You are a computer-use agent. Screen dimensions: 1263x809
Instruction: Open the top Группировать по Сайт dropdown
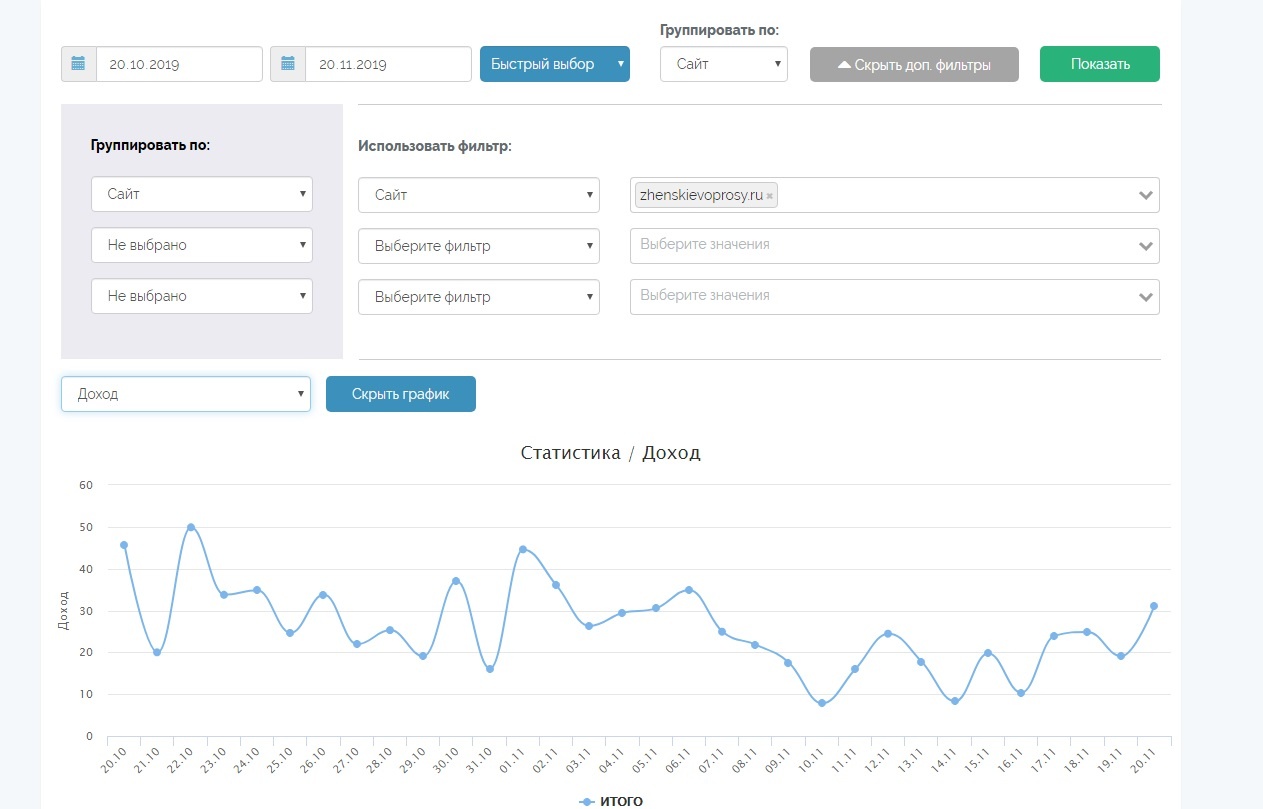pos(723,64)
